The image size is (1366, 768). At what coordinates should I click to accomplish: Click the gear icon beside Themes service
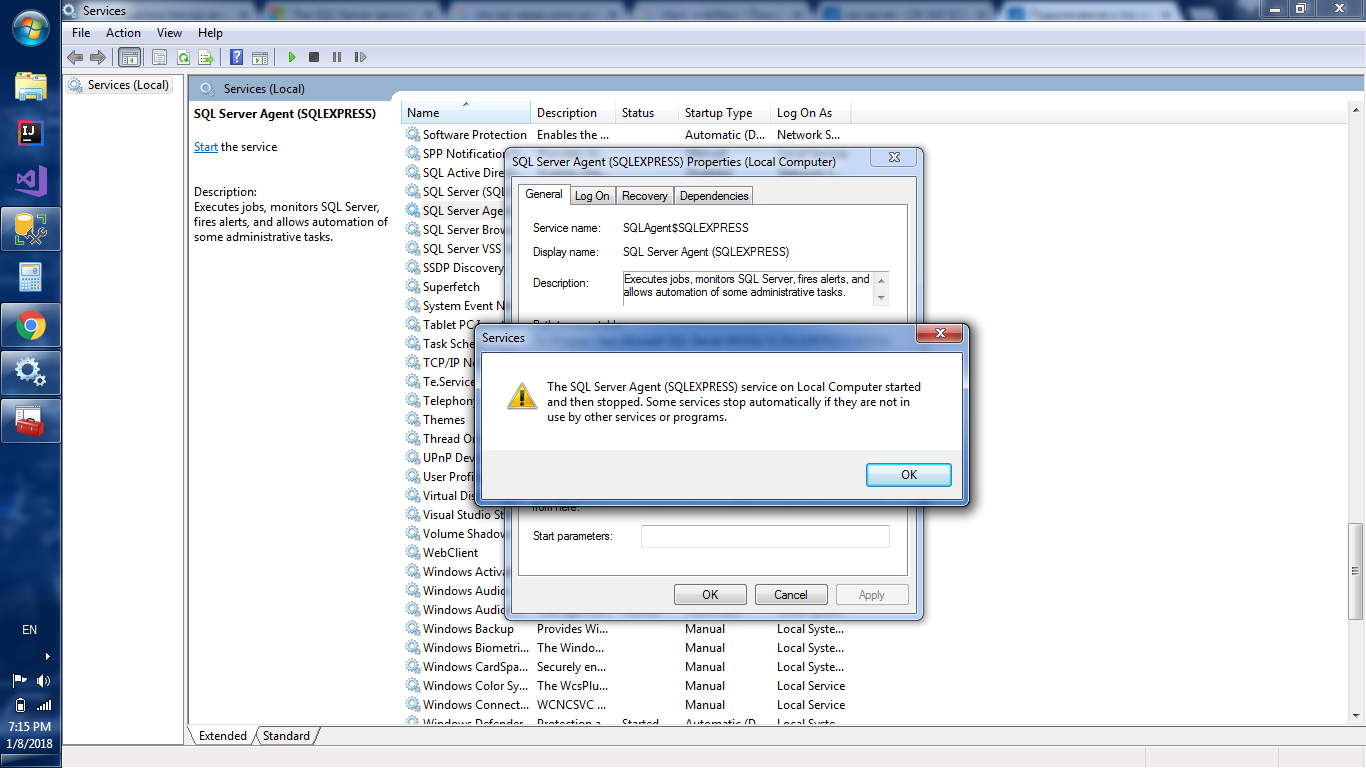413,420
